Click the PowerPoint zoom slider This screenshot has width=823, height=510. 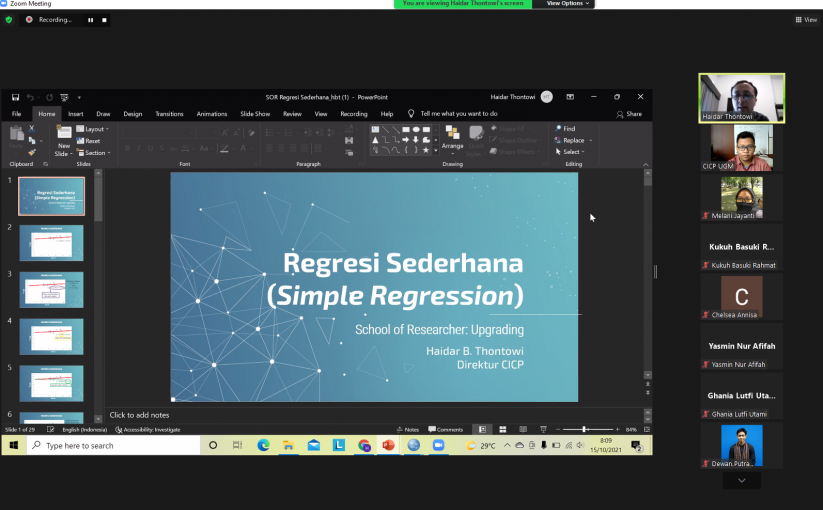coord(584,429)
